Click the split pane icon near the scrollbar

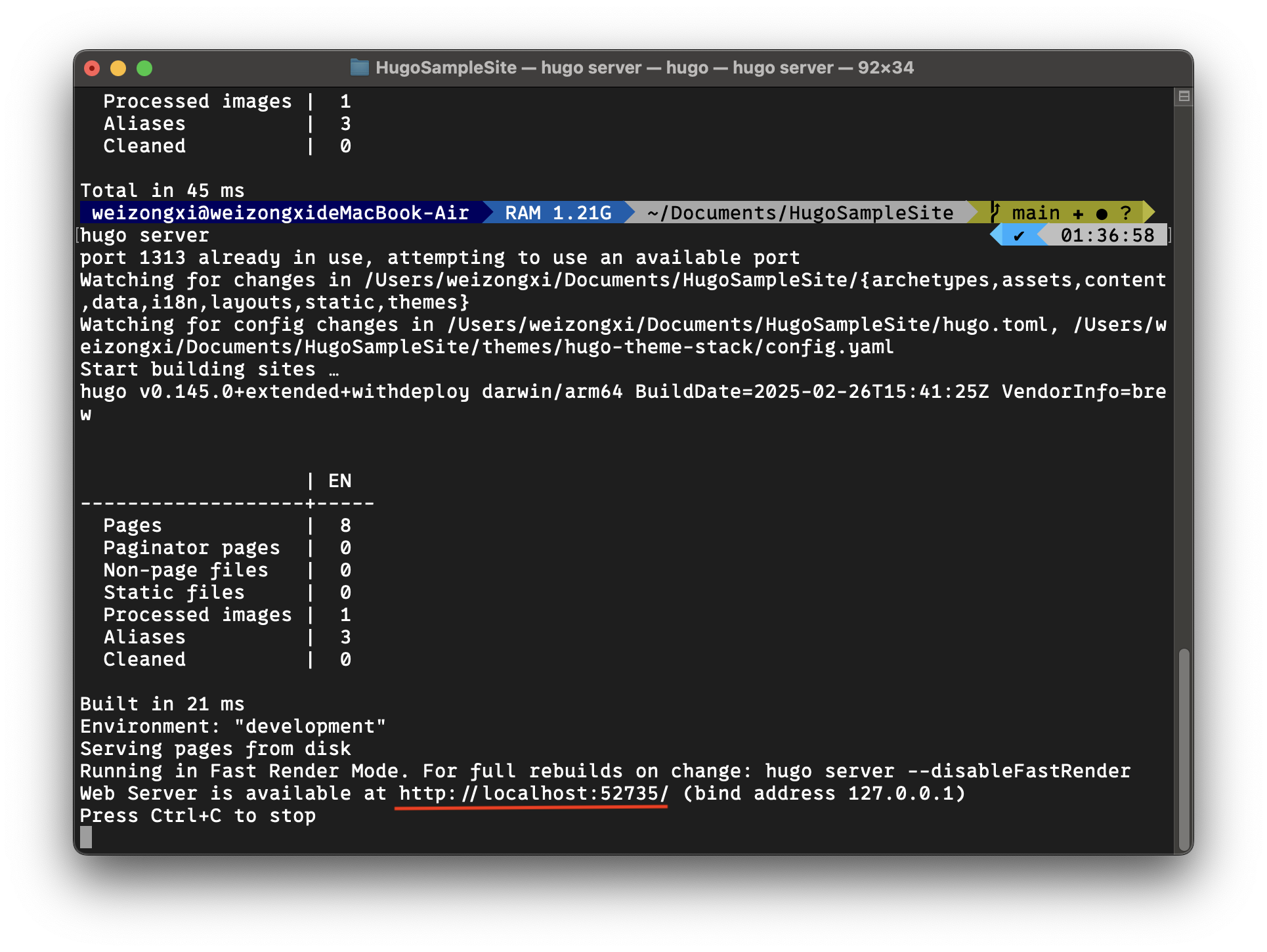click(x=1184, y=97)
